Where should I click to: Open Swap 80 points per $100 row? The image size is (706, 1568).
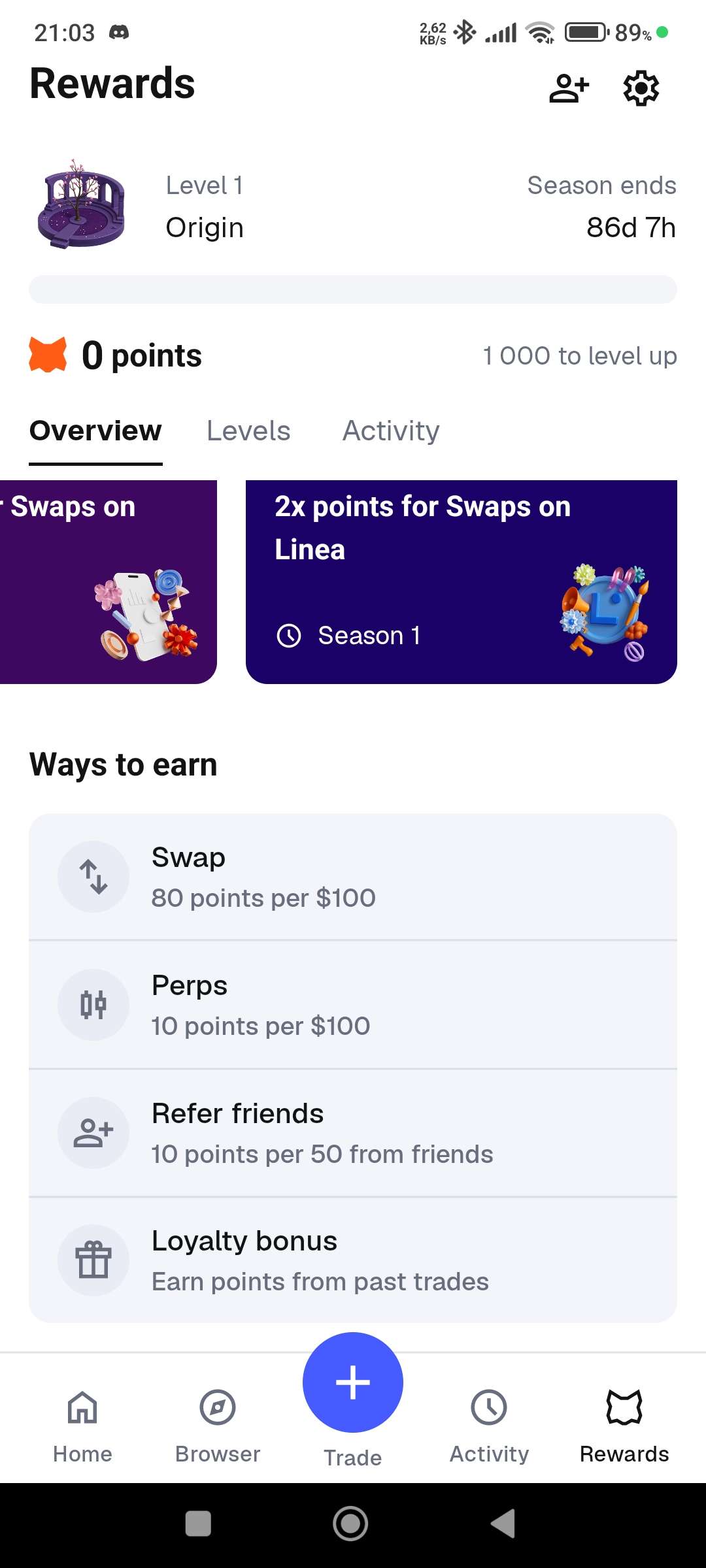pyautogui.click(x=353, y=877)
